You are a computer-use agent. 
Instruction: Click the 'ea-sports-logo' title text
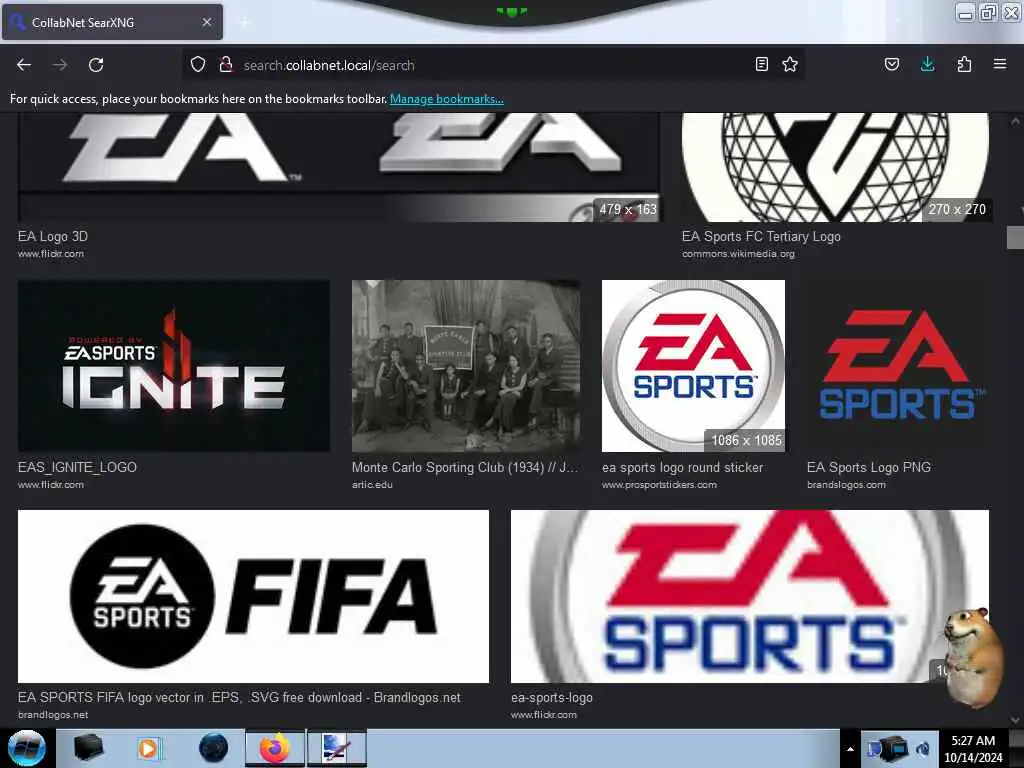552,697
